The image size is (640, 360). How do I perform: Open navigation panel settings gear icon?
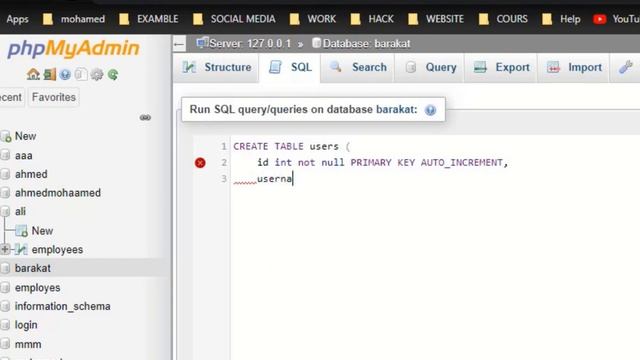[97, 75]
